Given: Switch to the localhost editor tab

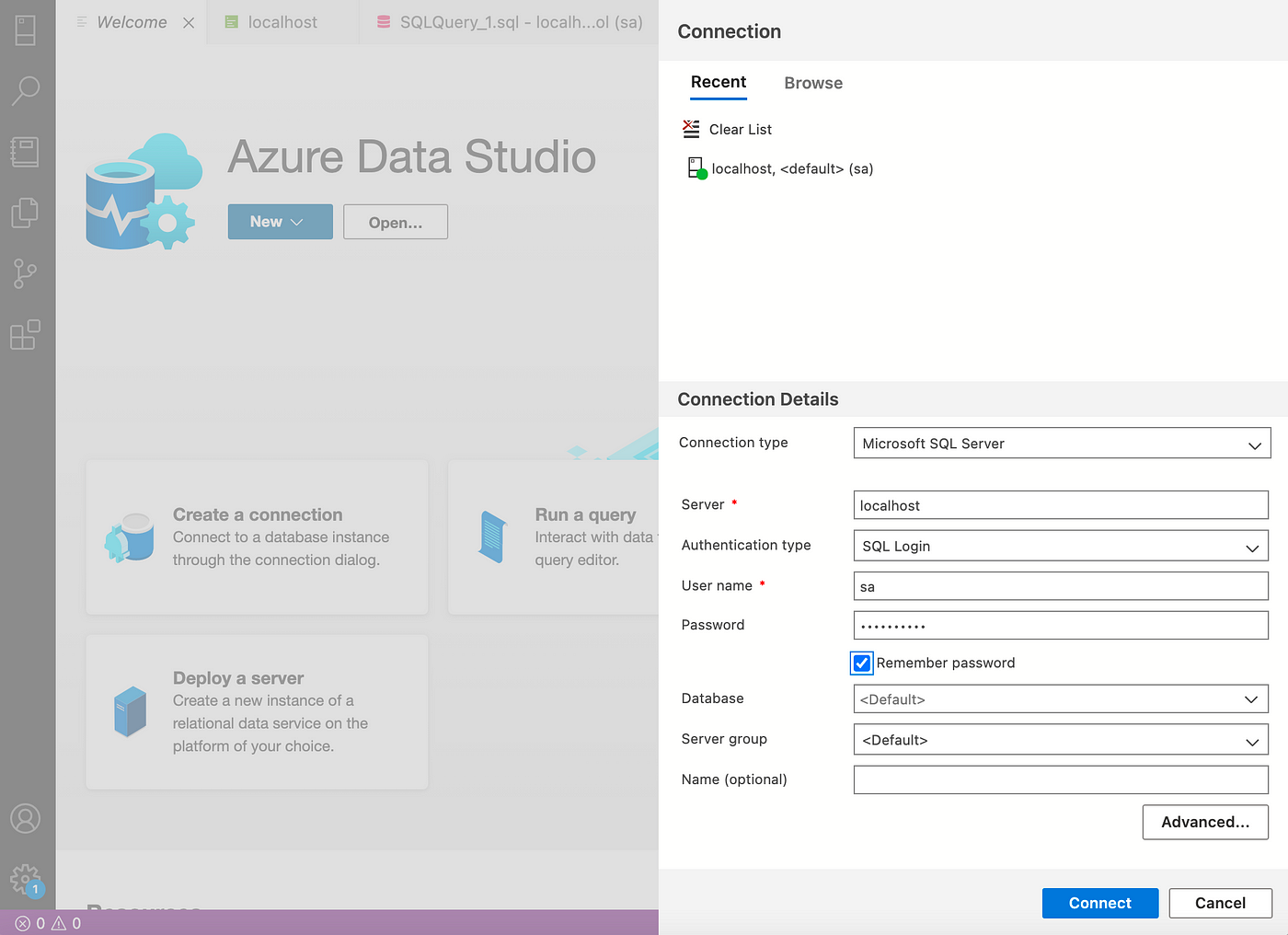Looking at the screenshot, I should pos(282,22).
